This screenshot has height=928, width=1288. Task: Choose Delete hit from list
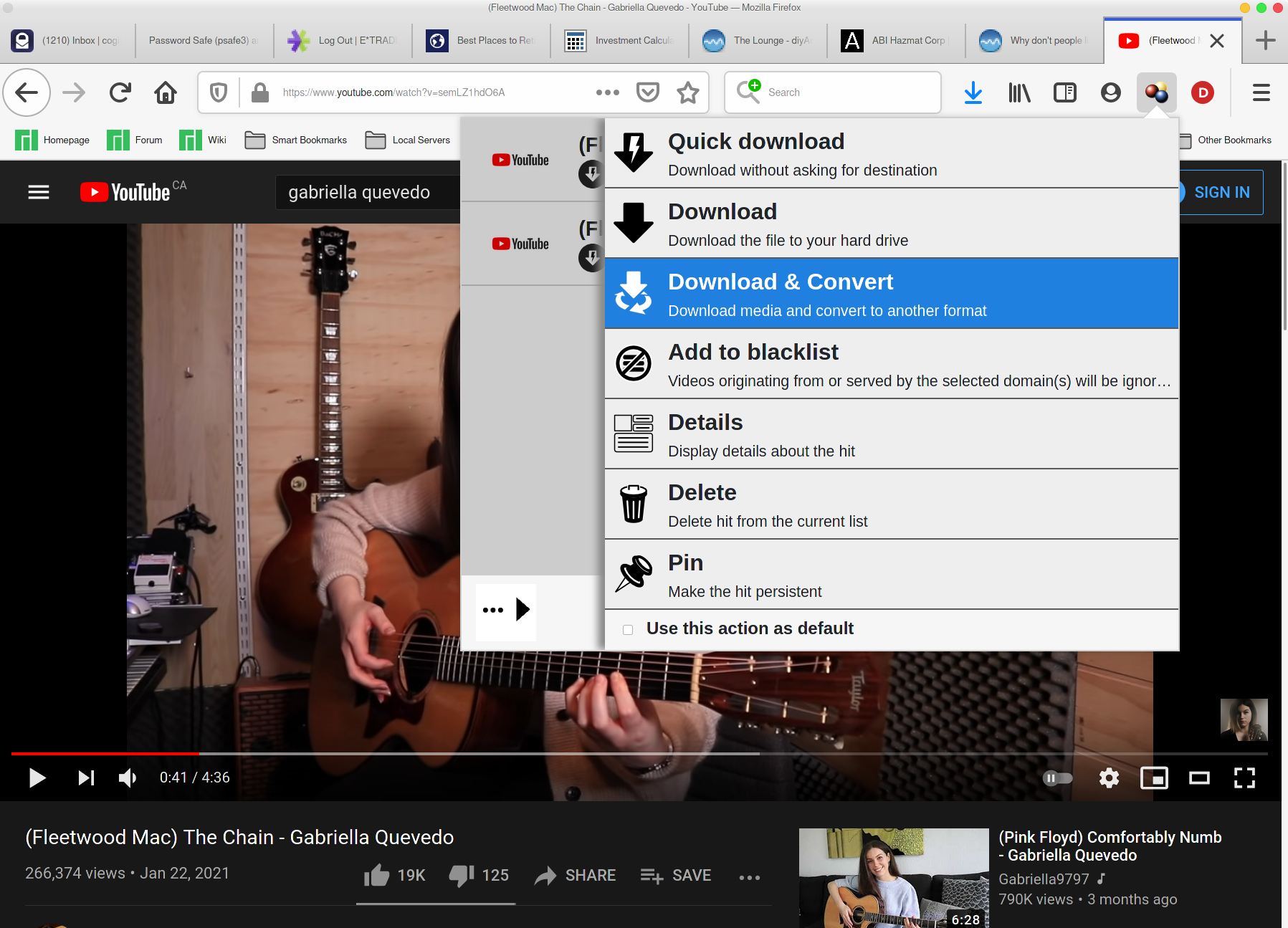[892, 504]
